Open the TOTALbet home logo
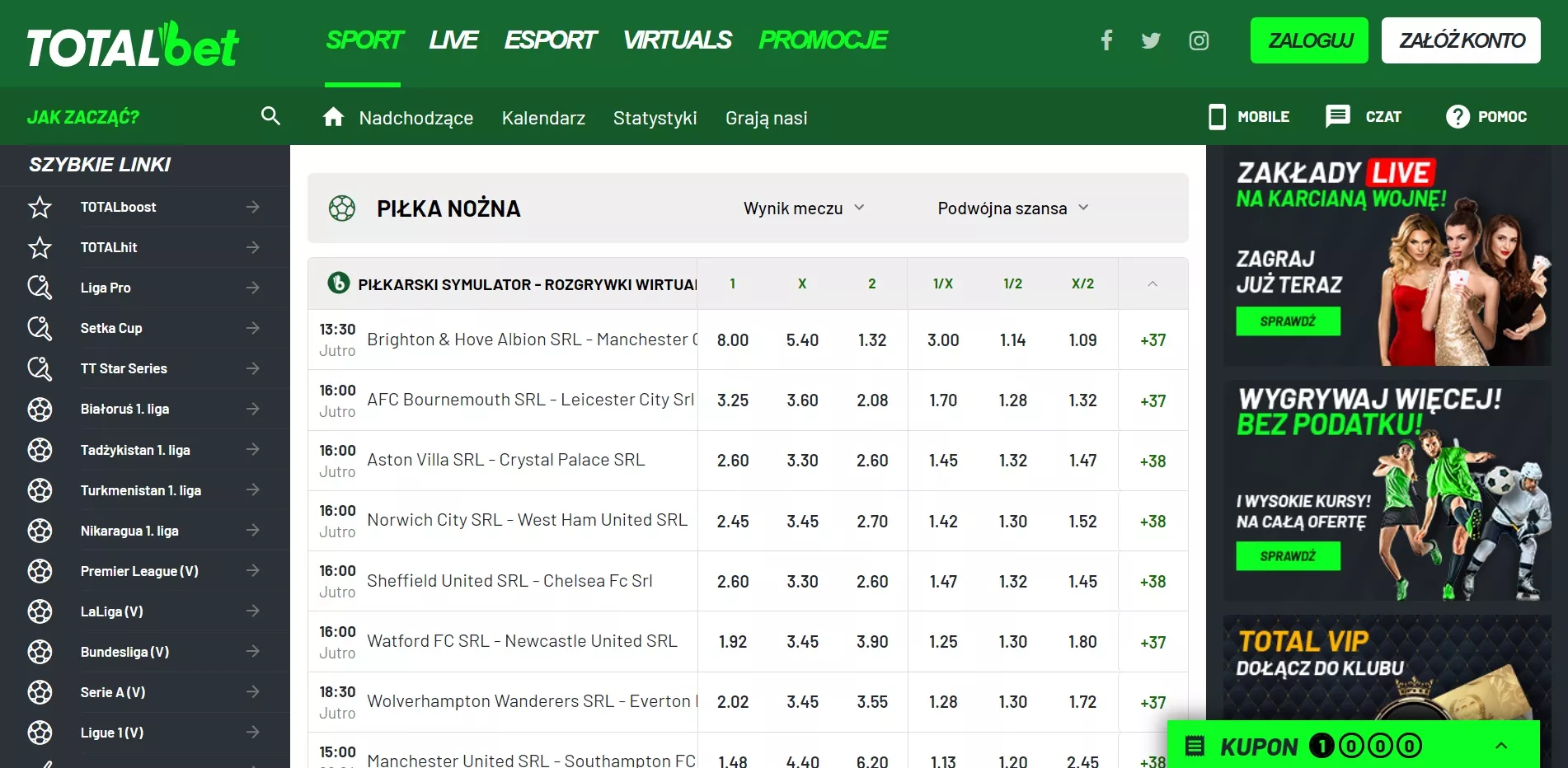 click(133, 44)
